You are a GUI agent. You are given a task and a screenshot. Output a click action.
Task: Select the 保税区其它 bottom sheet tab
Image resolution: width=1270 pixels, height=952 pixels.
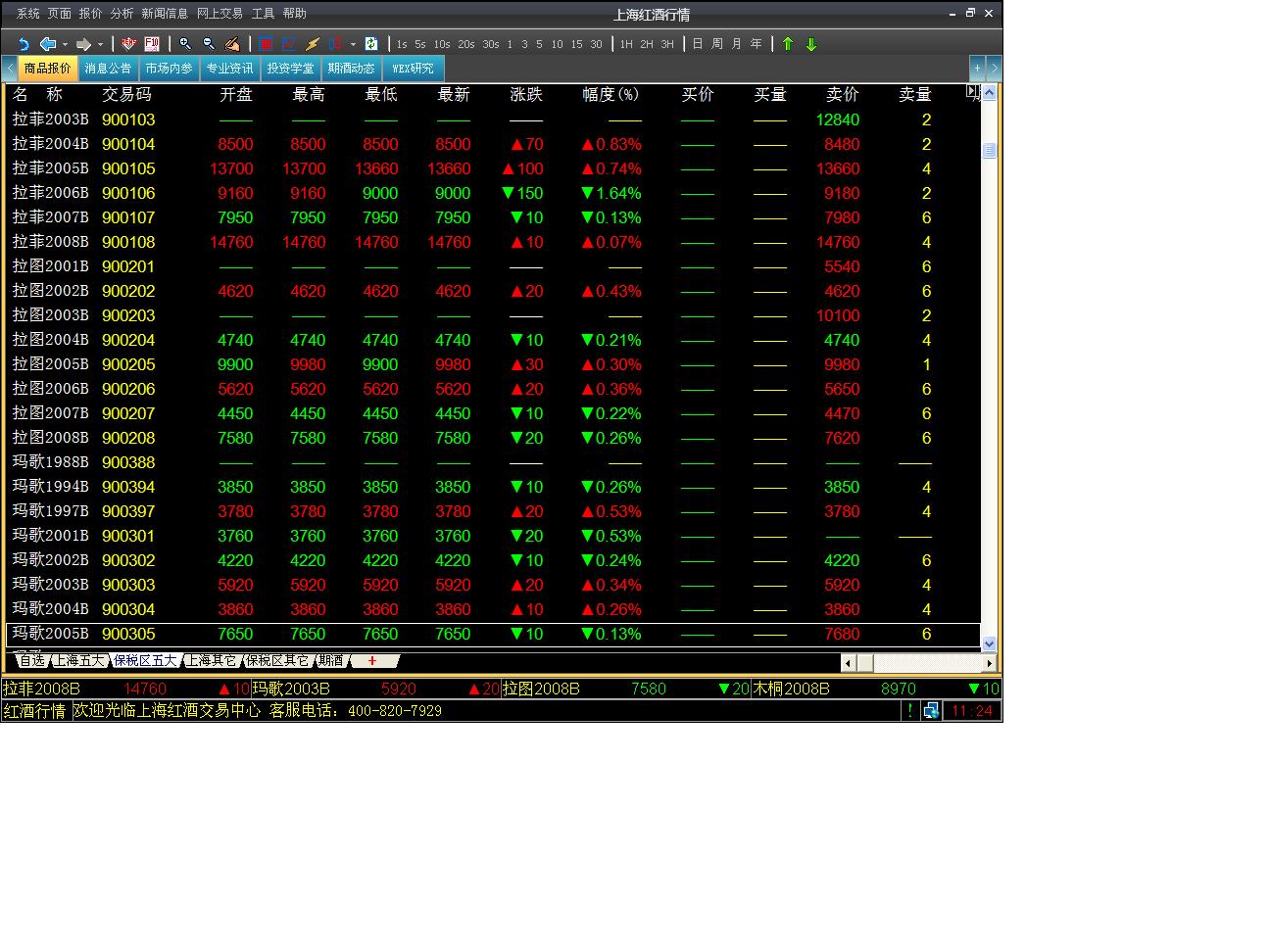pos(276,661)
